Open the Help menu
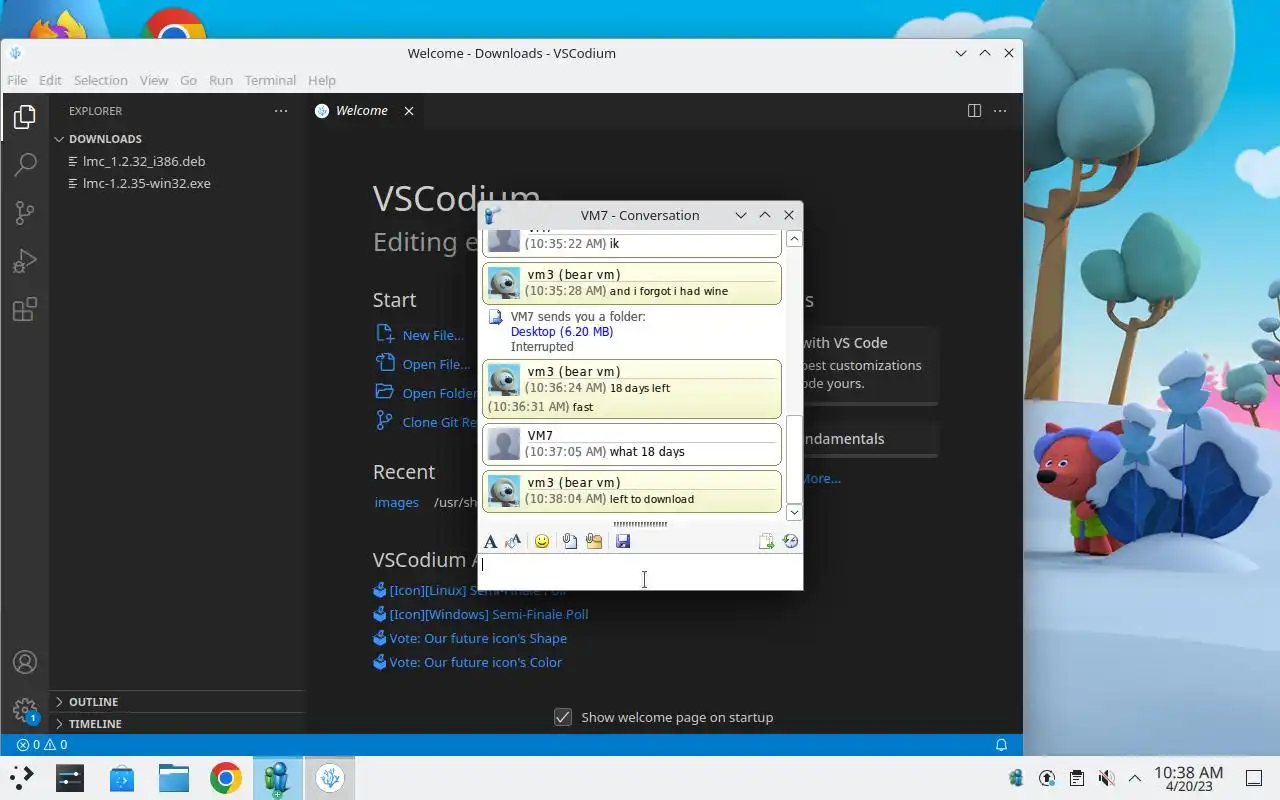 click(322, 80)
